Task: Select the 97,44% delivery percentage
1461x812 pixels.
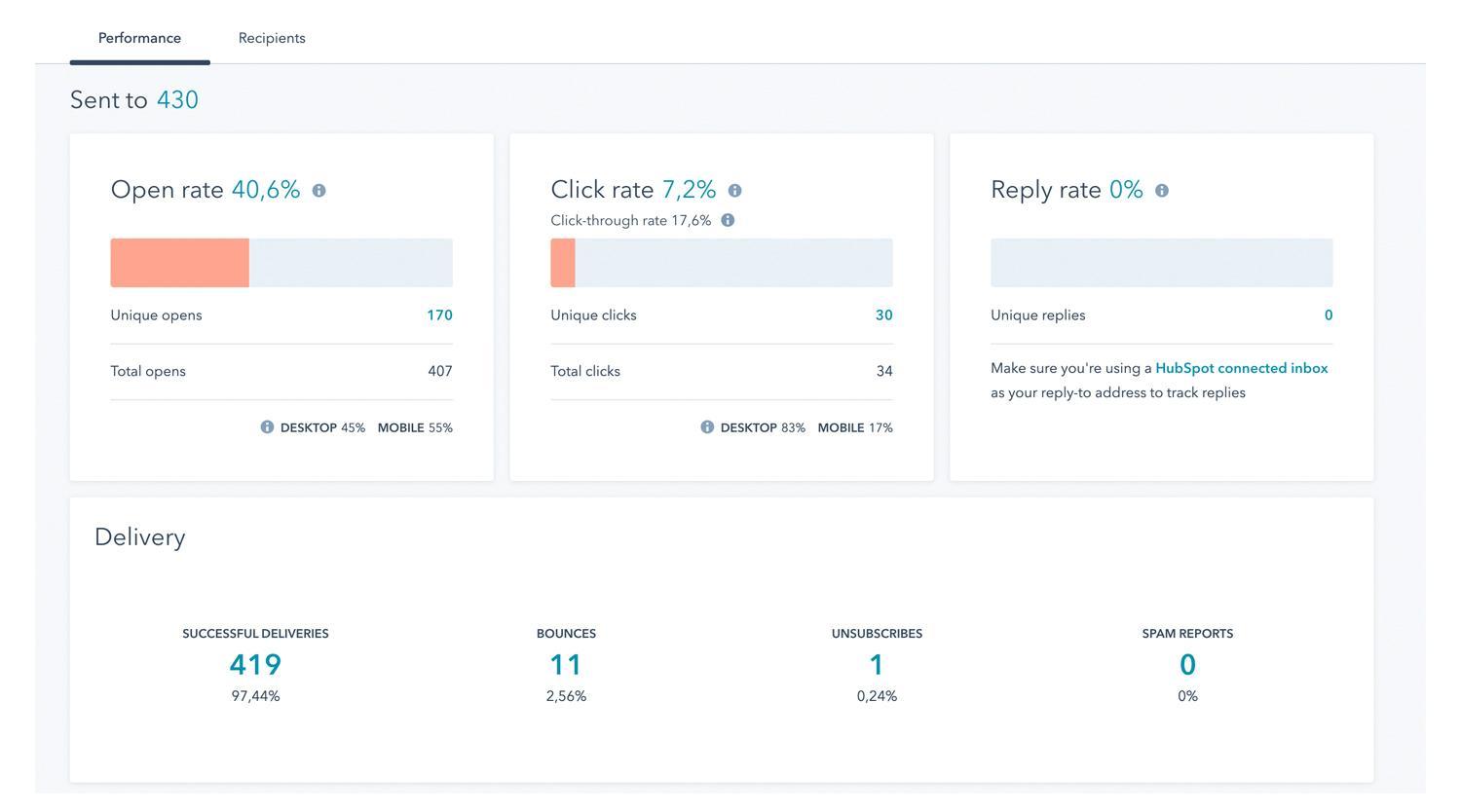Action: [255, 697]
